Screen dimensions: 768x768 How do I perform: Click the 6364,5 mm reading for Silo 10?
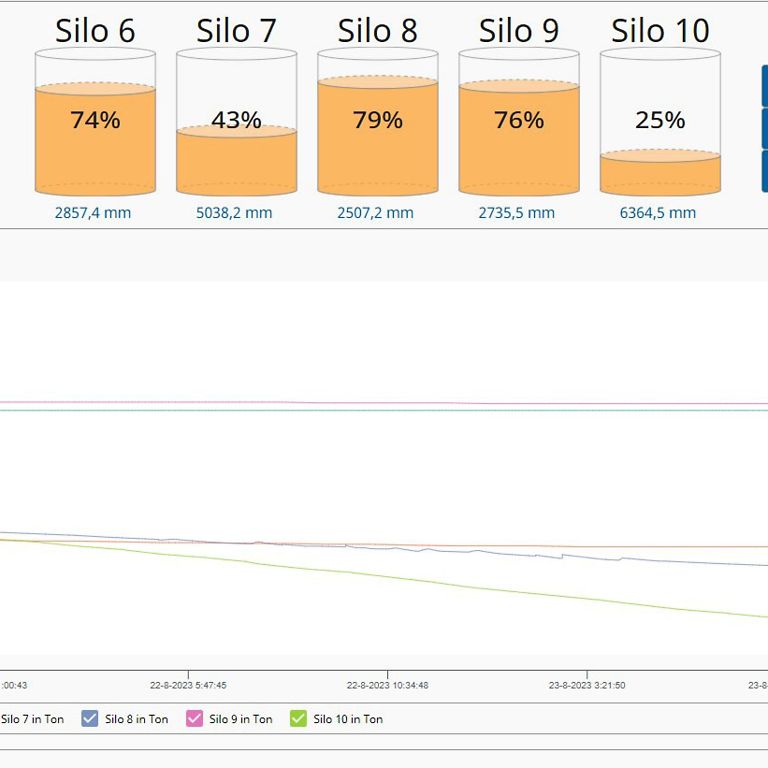(x=657, y=213)
